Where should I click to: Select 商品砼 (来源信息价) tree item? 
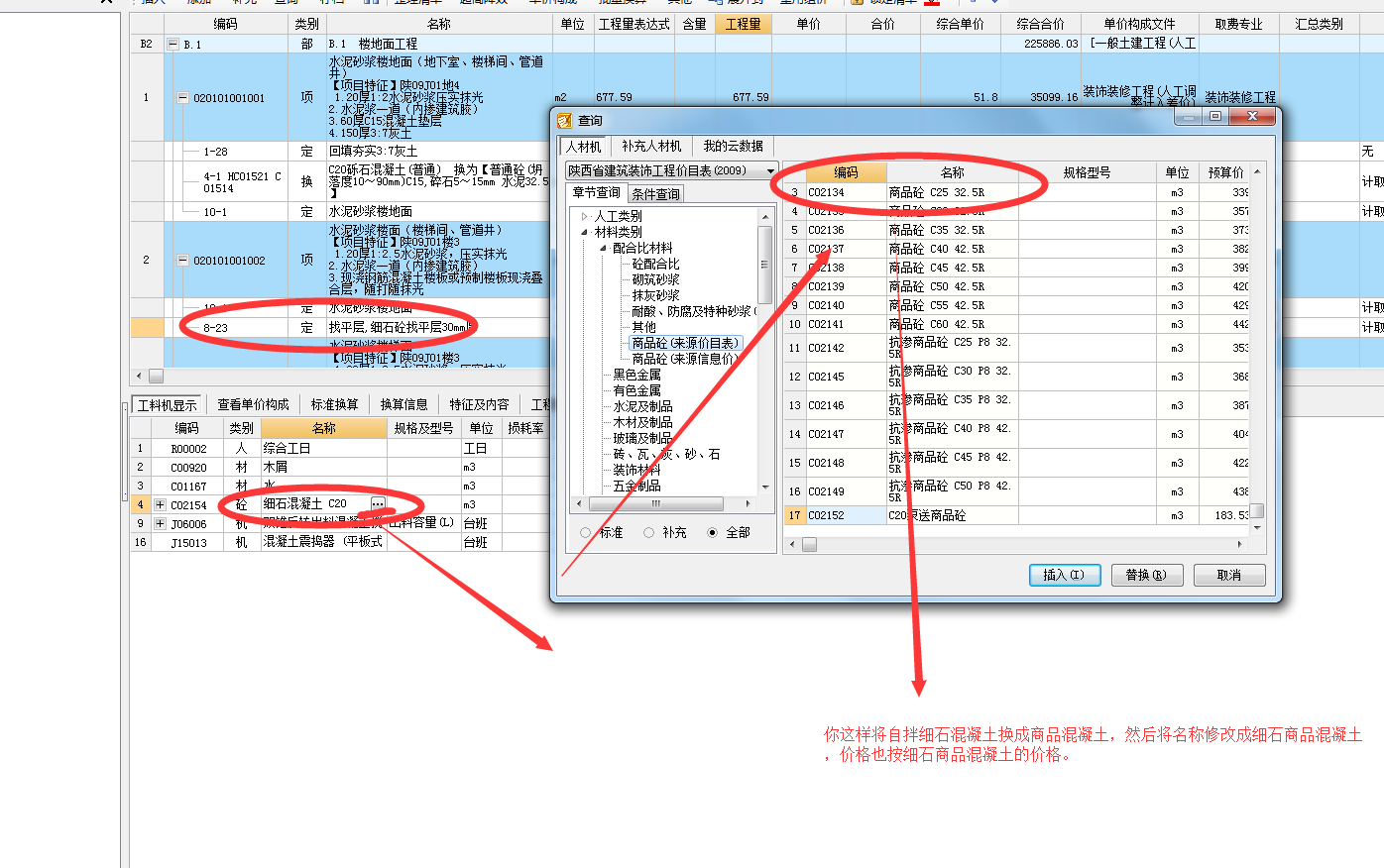click(x=686, y=359)
